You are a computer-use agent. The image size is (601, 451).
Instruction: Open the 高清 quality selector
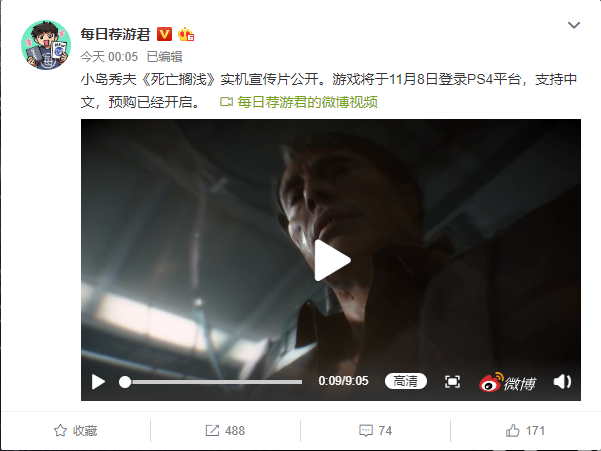(x=406, y=381)
